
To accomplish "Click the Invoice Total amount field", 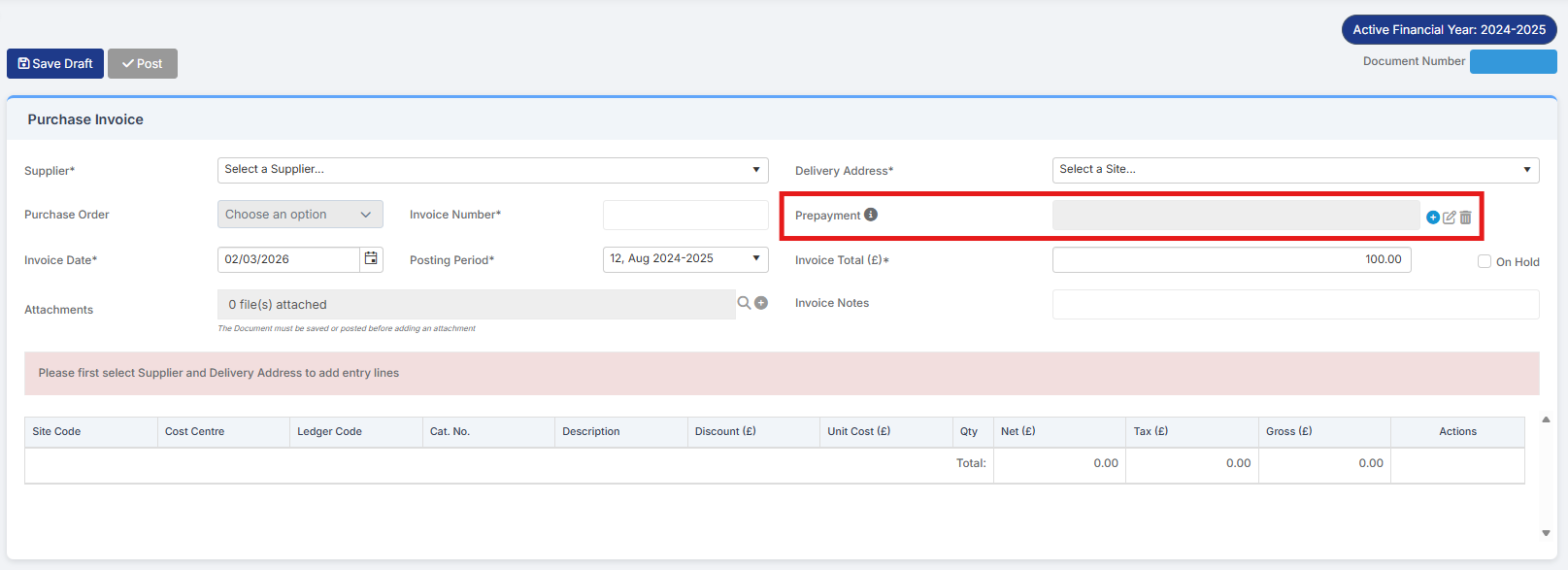I will click(1231, 260).
